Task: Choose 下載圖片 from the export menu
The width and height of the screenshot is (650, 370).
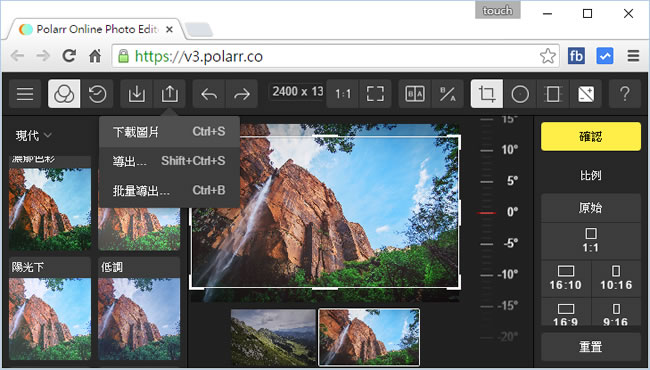Action: point(170,132)
